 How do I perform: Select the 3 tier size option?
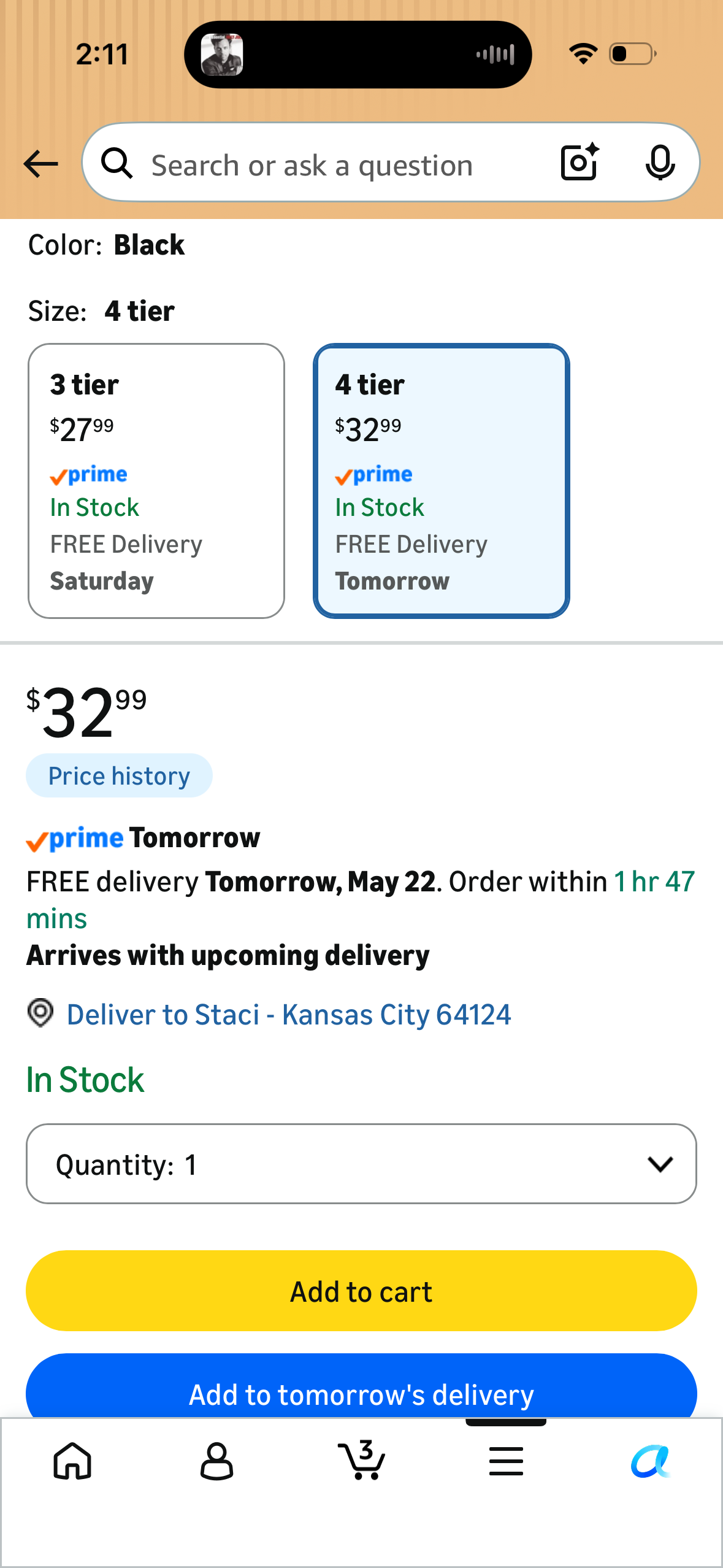click(x=156, y=481)
